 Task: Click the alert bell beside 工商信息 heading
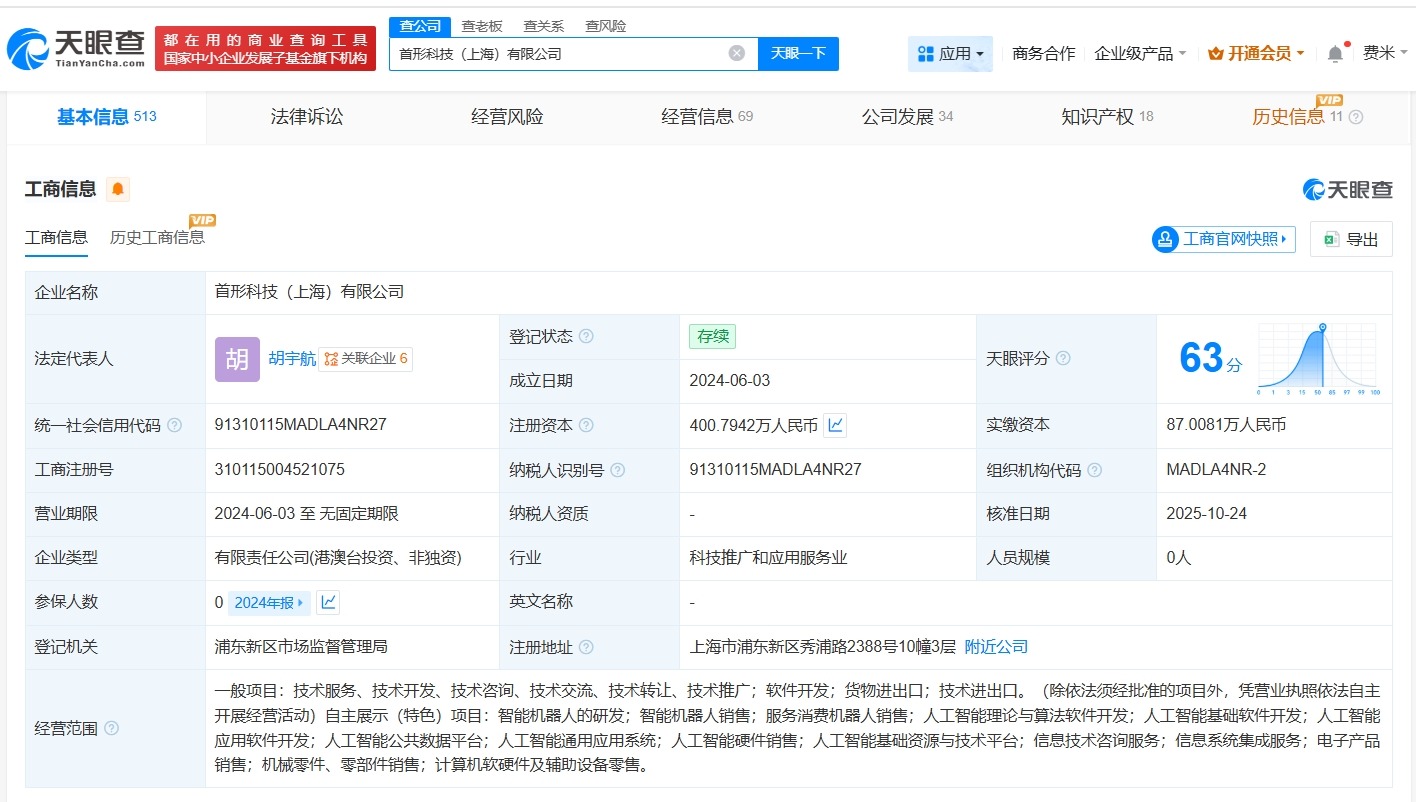pyautogui.click(x=117, y=189)
